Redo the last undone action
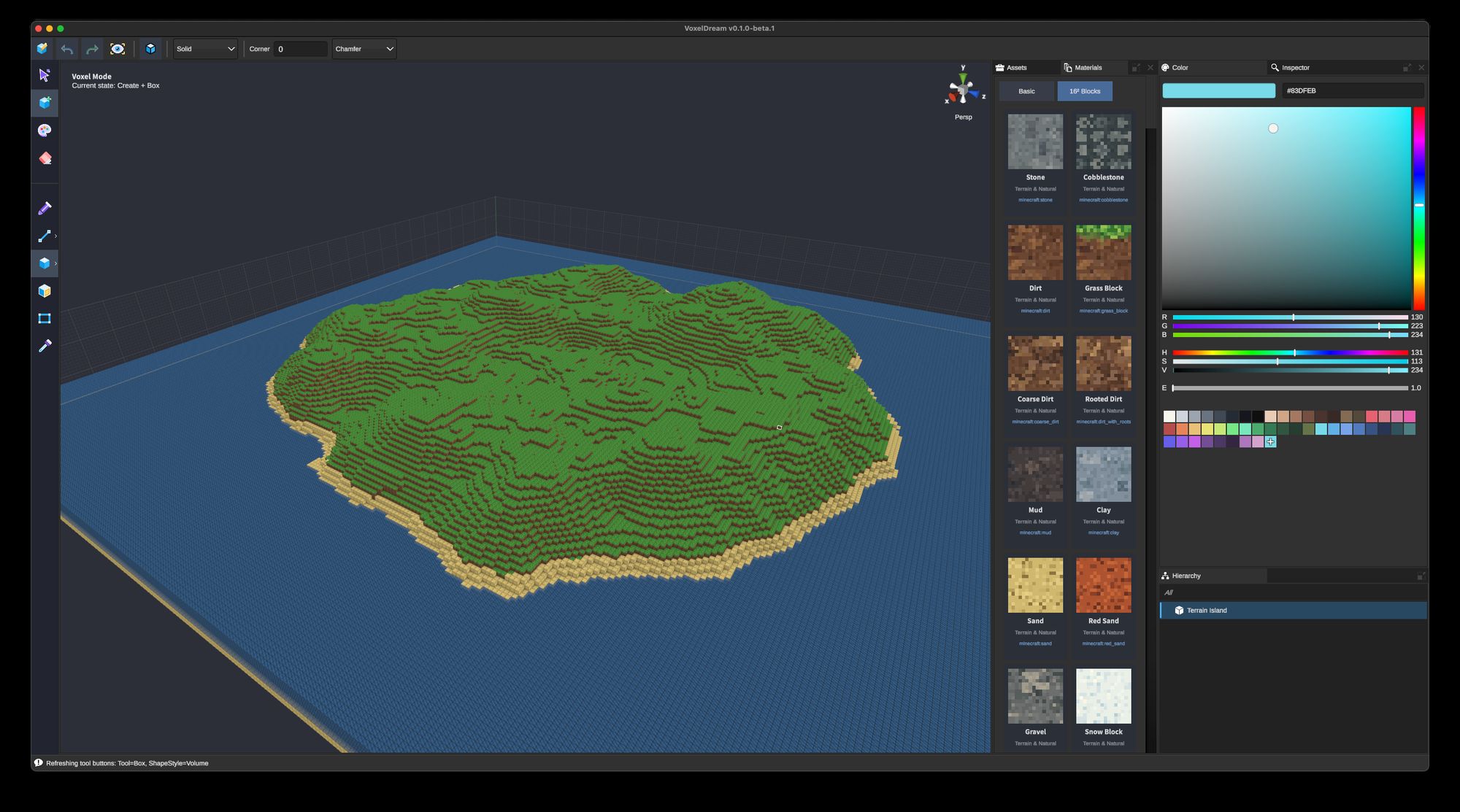Screen dimensions: 1460x812 pos(92,49)
